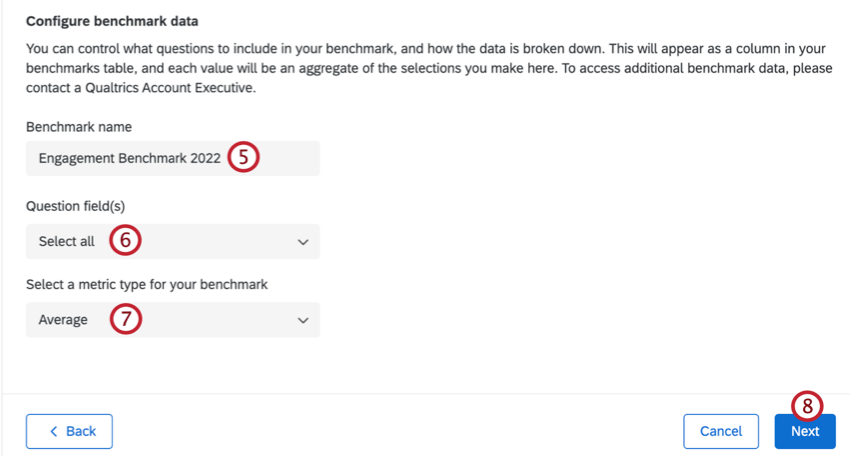Click the left chevron icon in Back
850x456 pixels.
pyautogui.click(x=54, y=431)
